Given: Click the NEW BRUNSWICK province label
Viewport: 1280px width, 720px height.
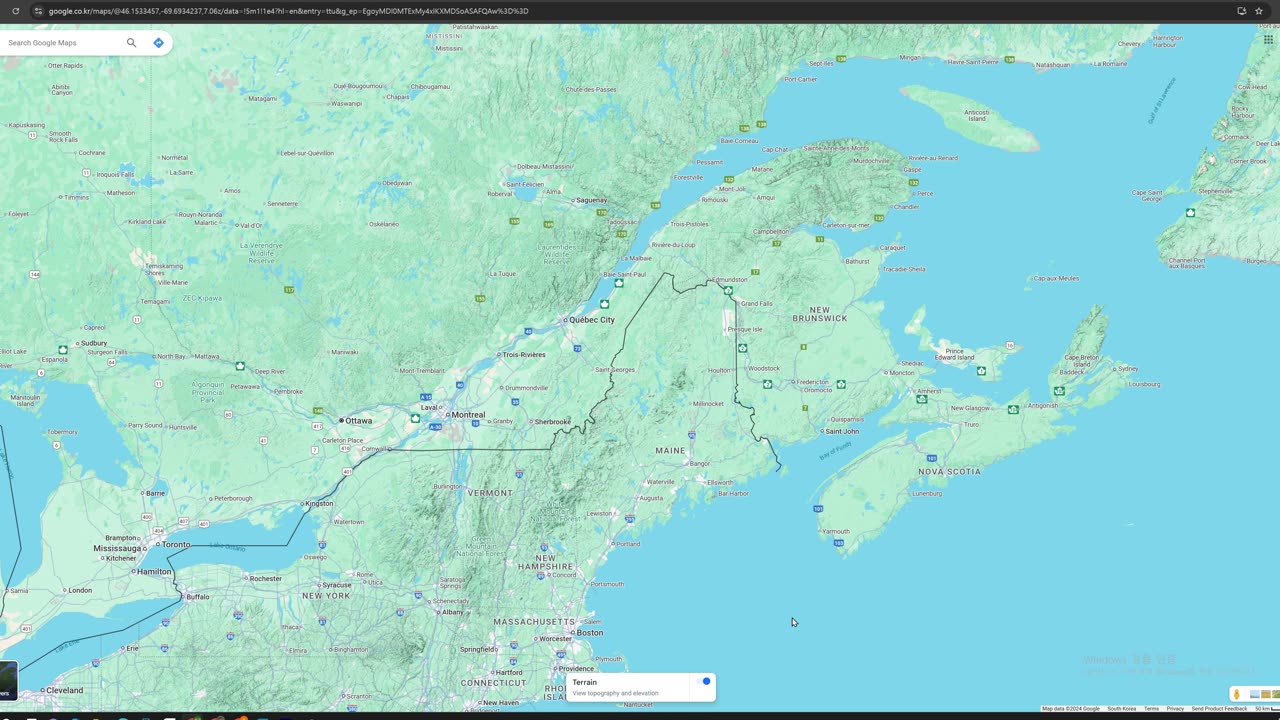Looking at the screenshot, I should point(820,314).
